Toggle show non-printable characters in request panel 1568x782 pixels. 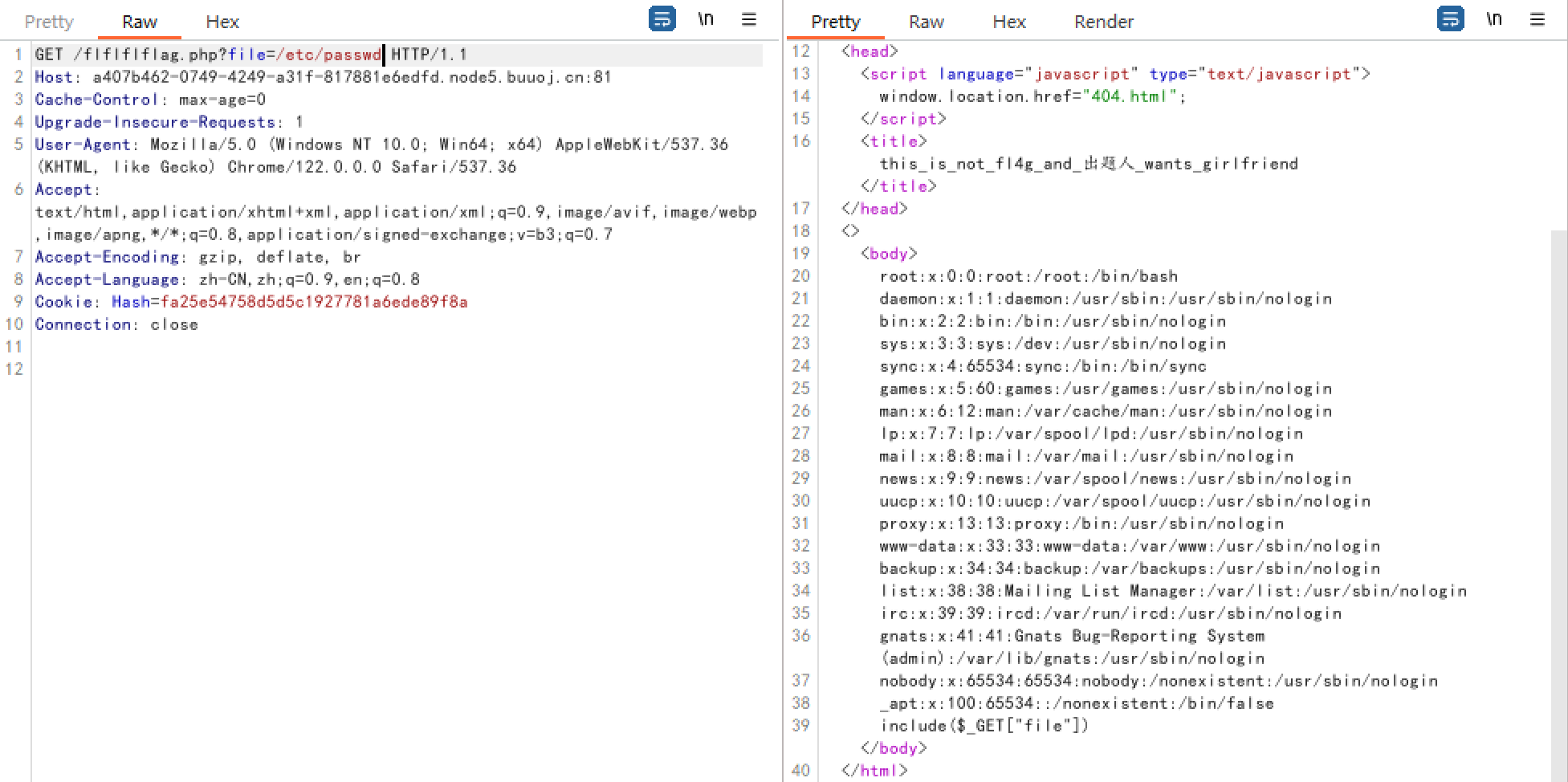point(706,19)
